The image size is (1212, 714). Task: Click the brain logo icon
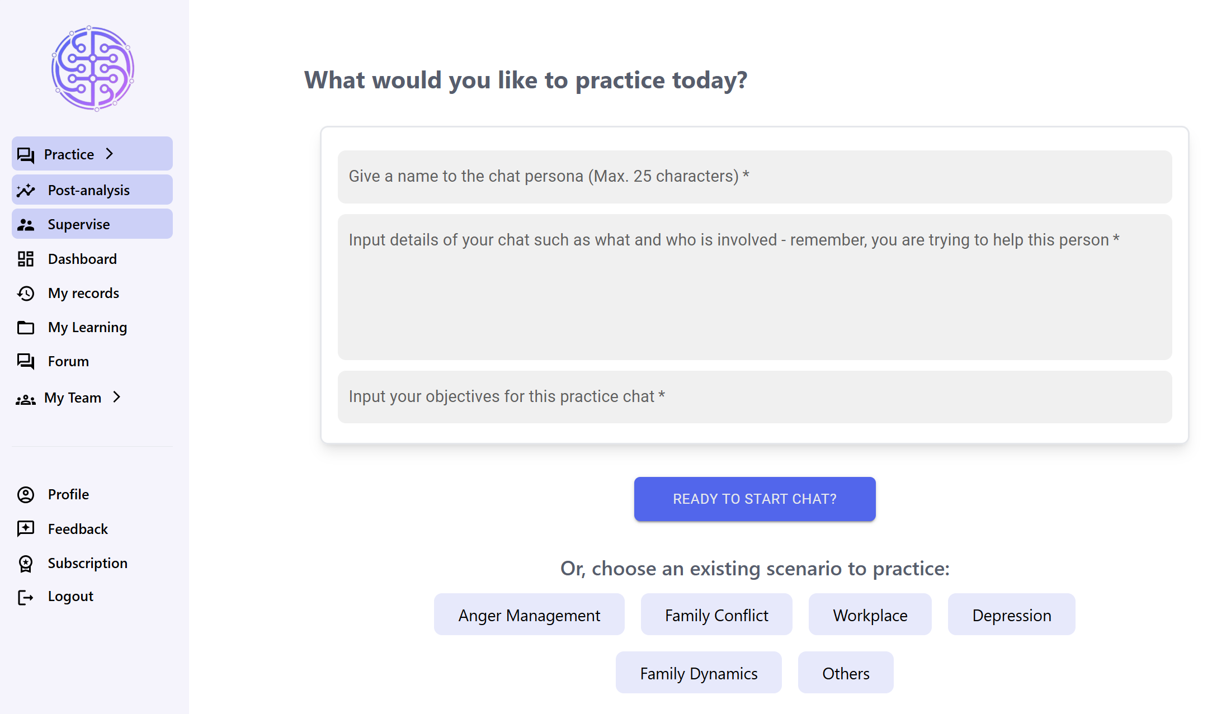coord(93,68)
